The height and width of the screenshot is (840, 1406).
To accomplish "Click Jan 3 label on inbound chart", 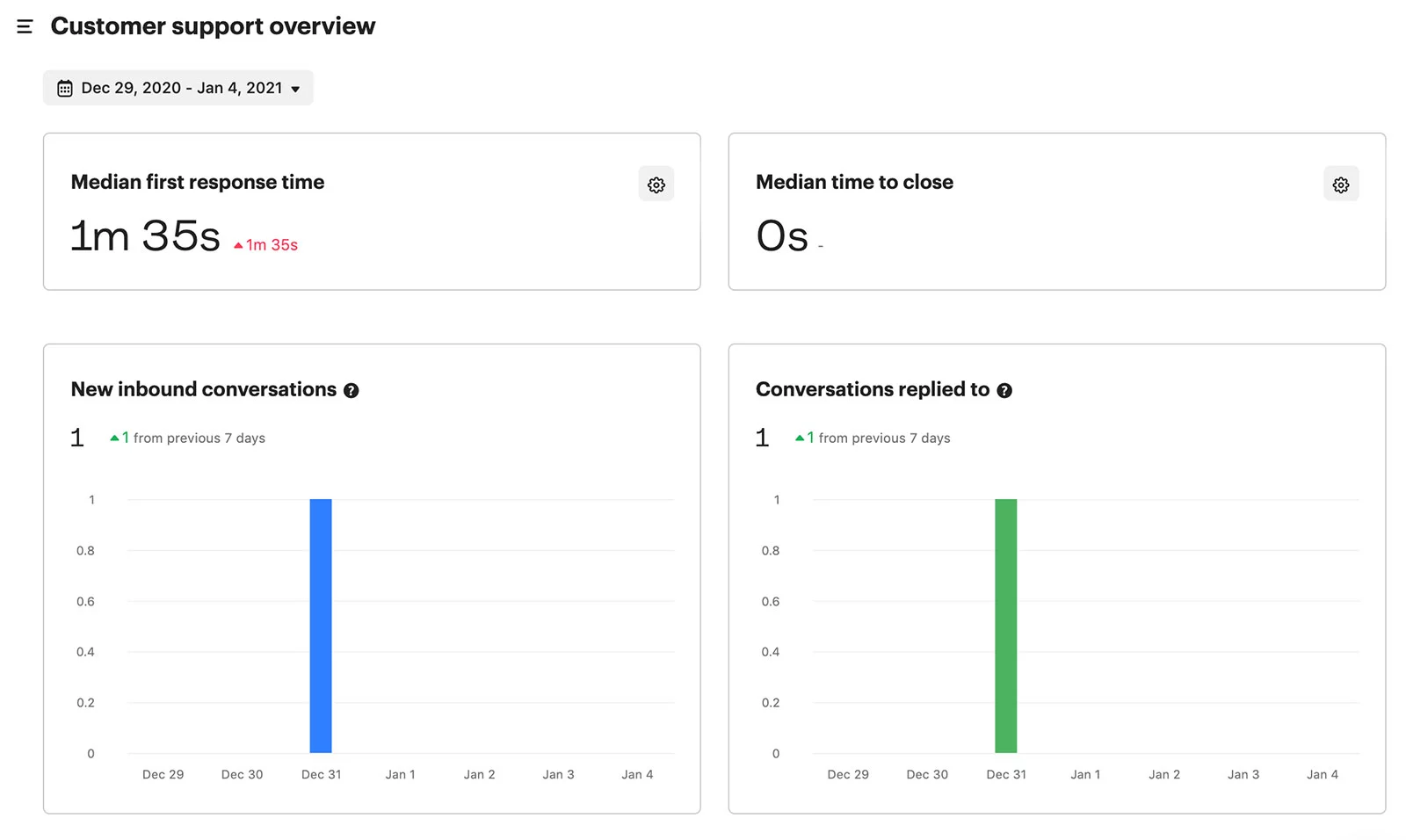I will coord(559,774).
